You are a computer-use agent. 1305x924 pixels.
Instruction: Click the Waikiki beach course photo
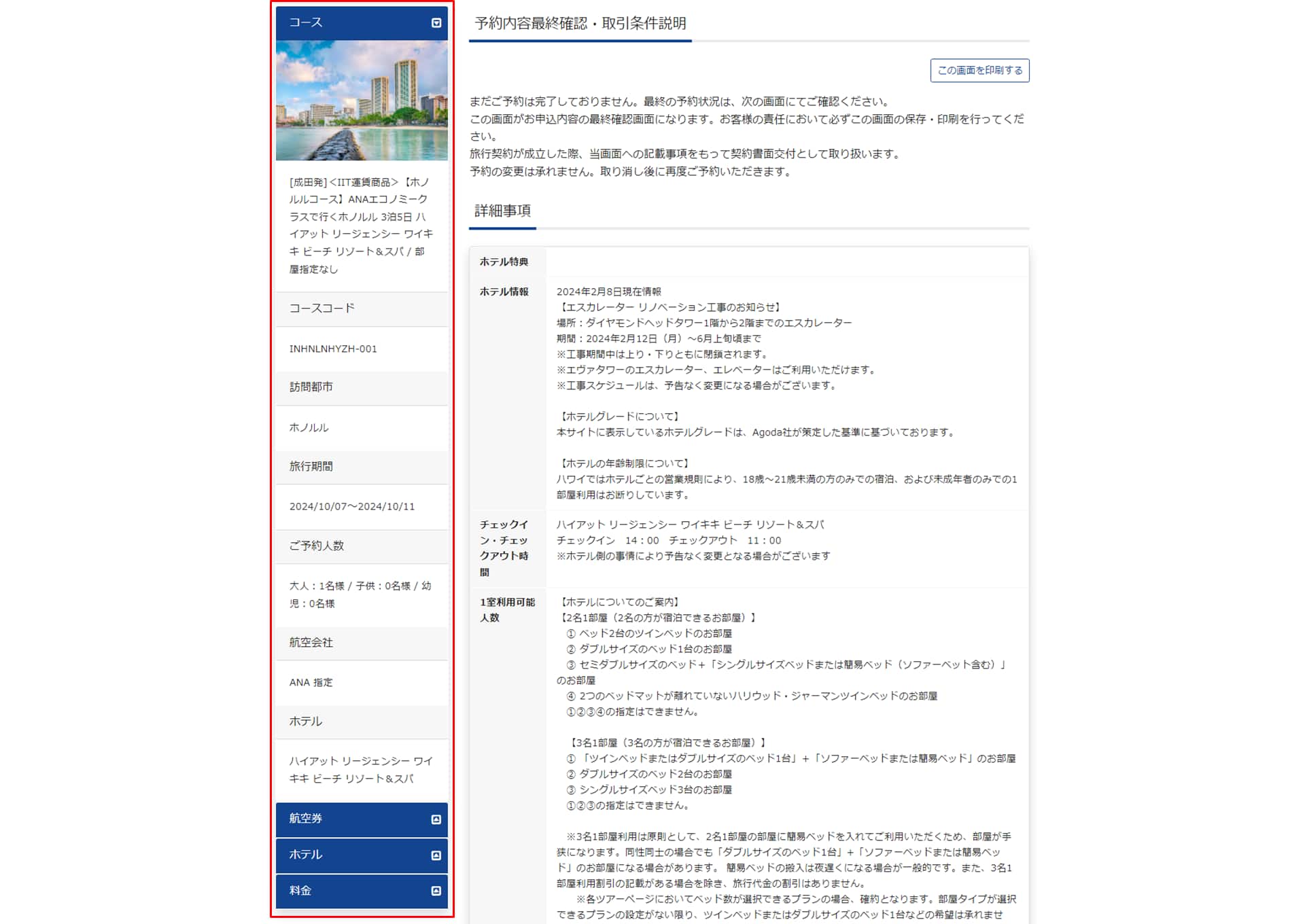click(362, 101)
